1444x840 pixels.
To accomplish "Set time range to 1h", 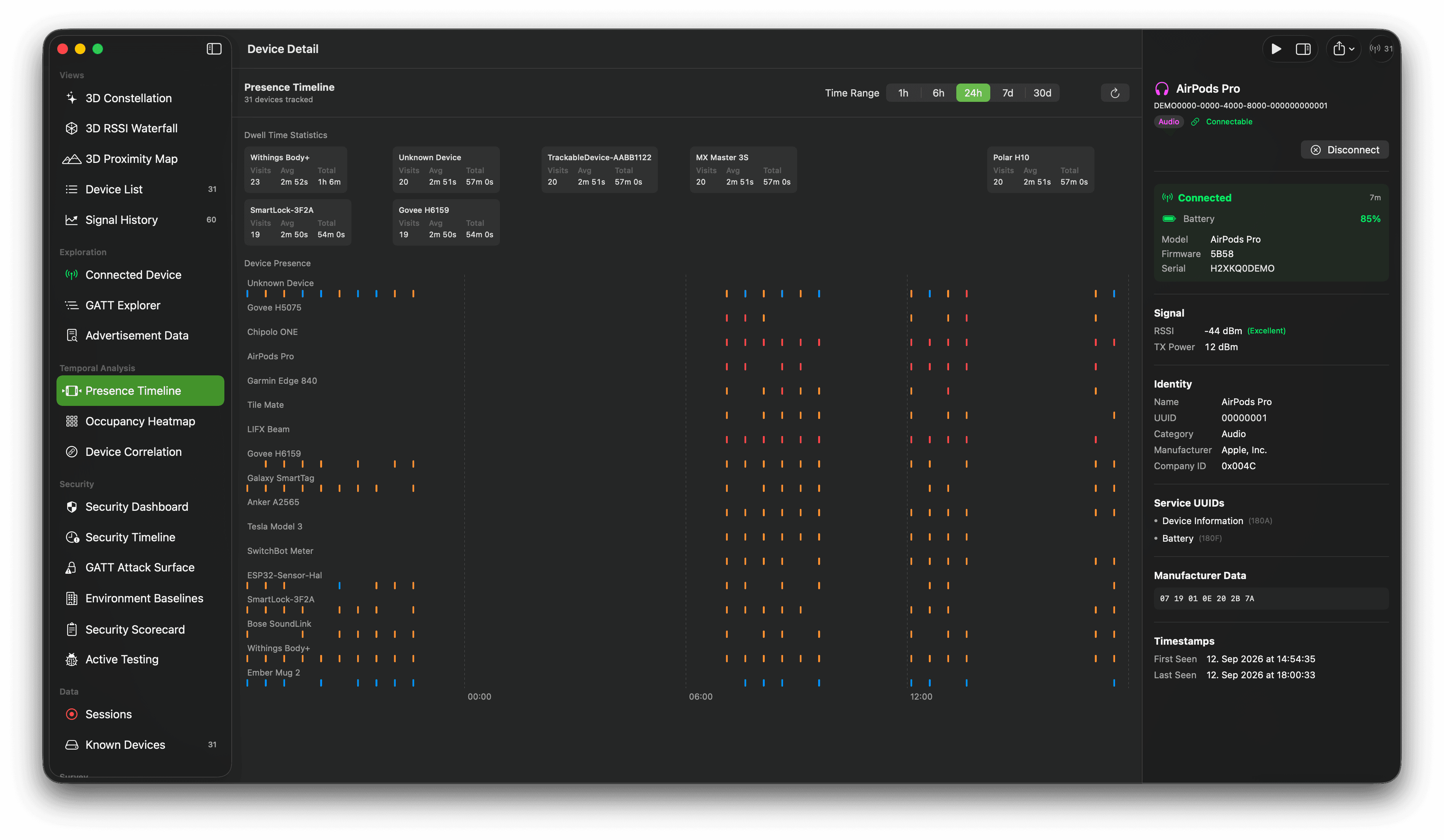I will coord(903,93).
